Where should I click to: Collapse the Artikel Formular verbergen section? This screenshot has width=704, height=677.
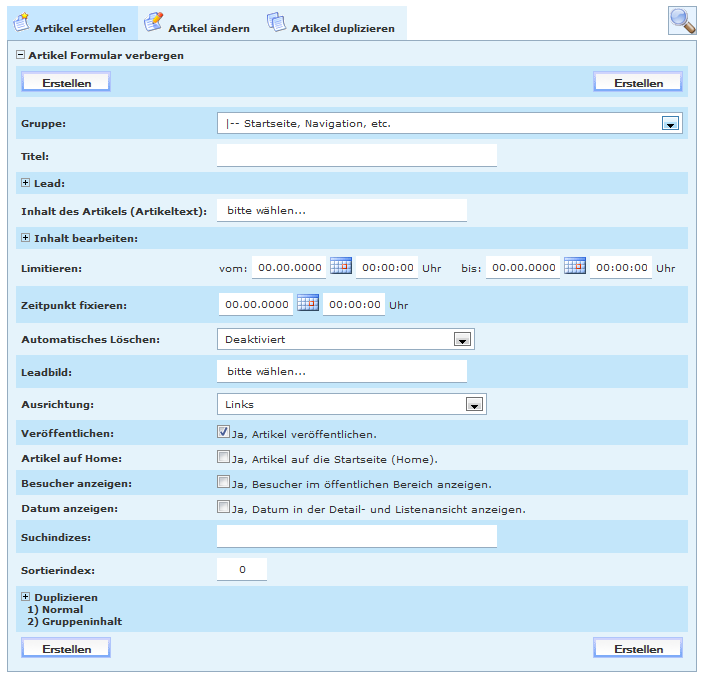tap(20, 56)
